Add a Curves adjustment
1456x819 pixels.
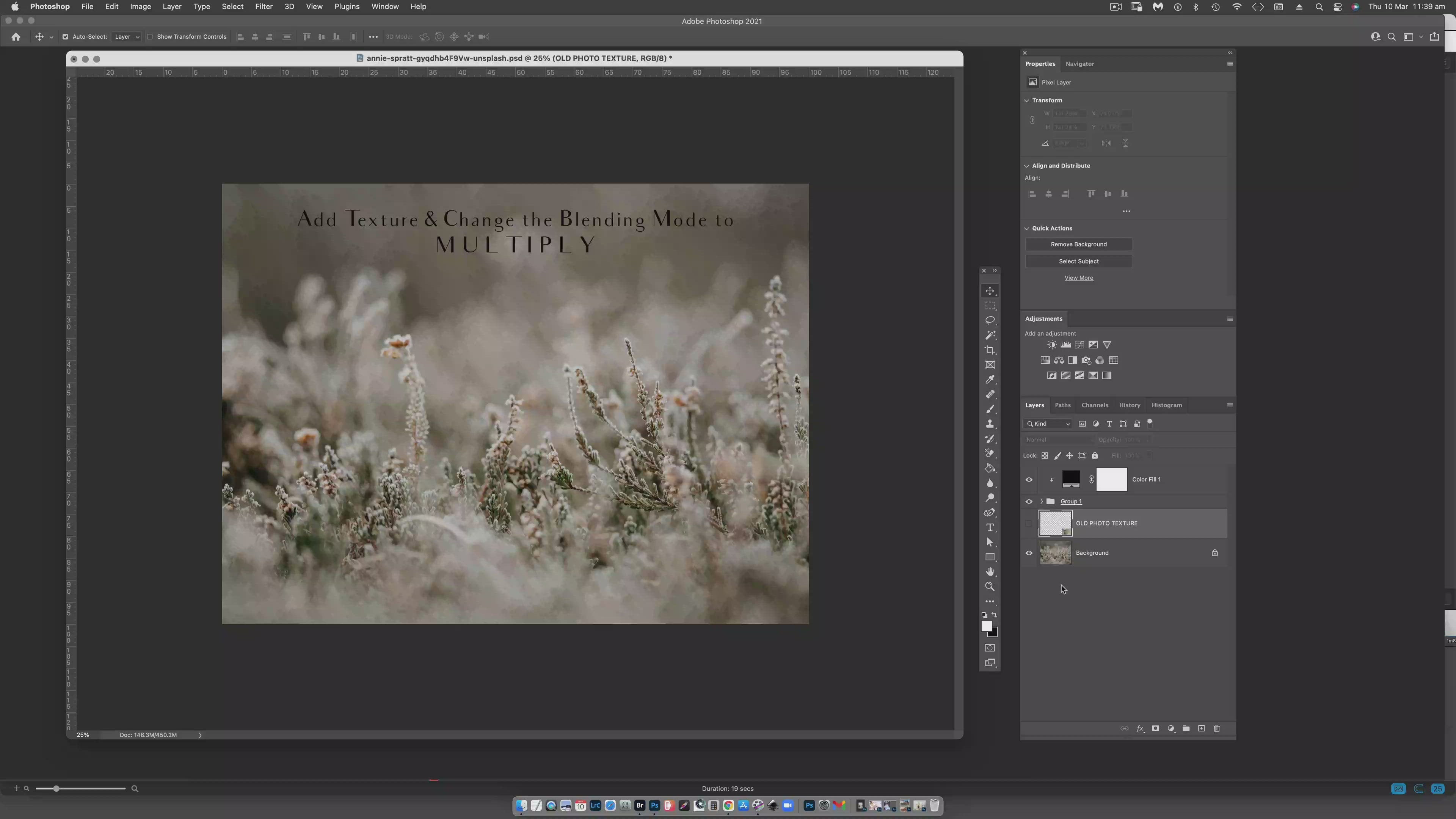tap(1079, 345)
